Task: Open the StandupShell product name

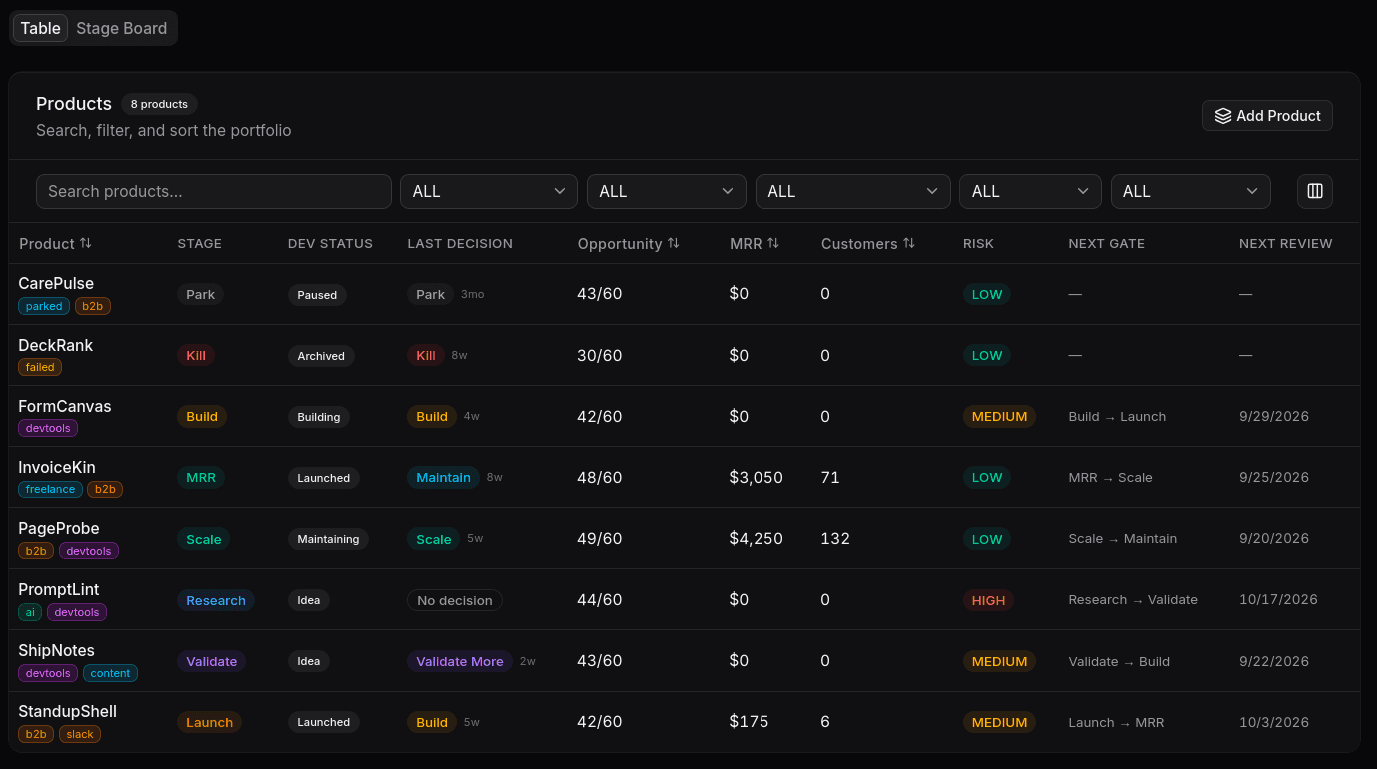Action: coord(68,711)
